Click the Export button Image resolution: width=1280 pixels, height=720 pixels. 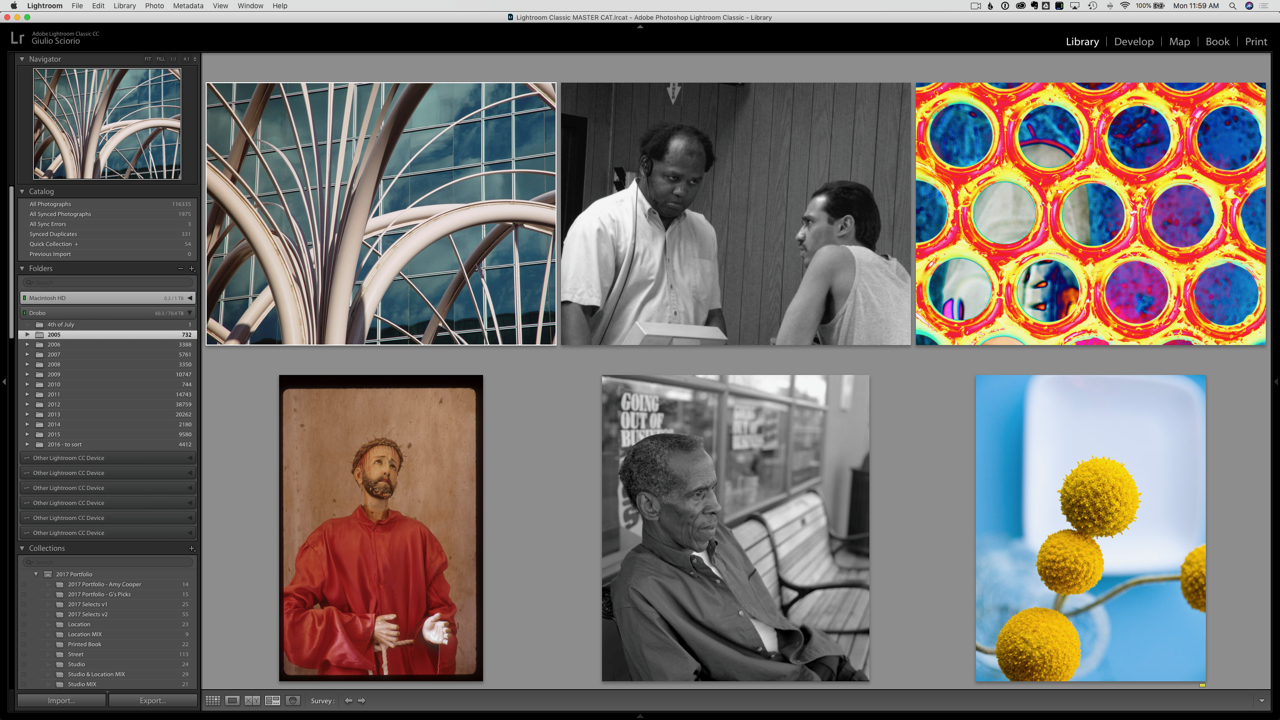click(152, 701)
